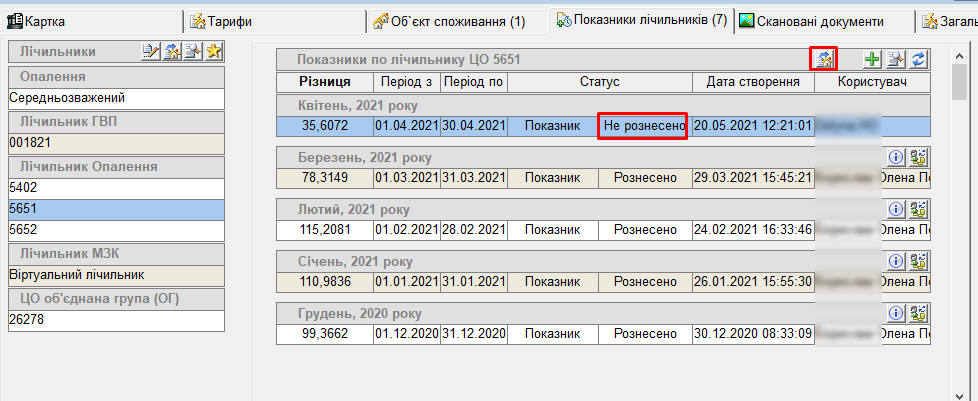Click the Статус column header
Screen dimensions: 978x401
(x=599, y=82)
